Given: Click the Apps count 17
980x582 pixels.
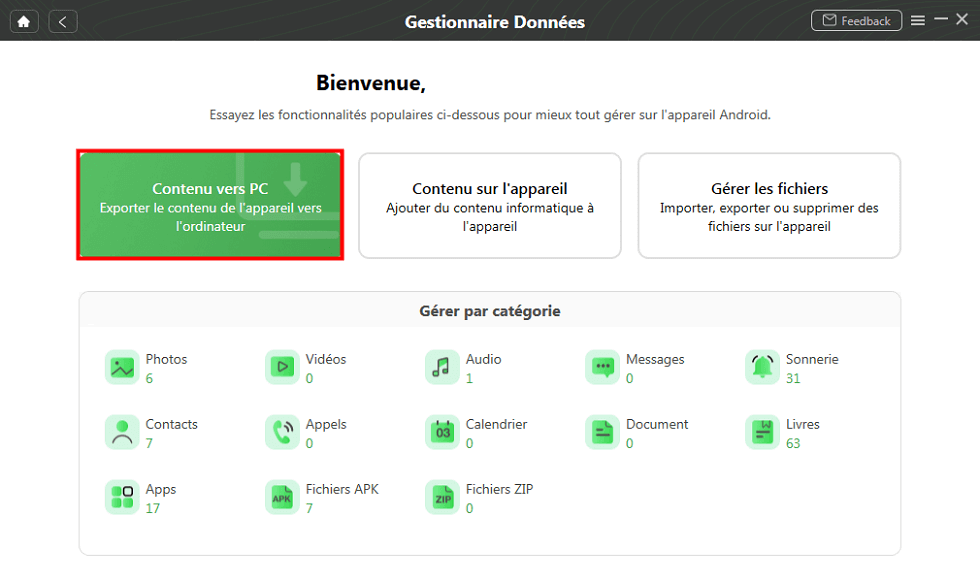Looking at the screenshot, I should (152, 509).
